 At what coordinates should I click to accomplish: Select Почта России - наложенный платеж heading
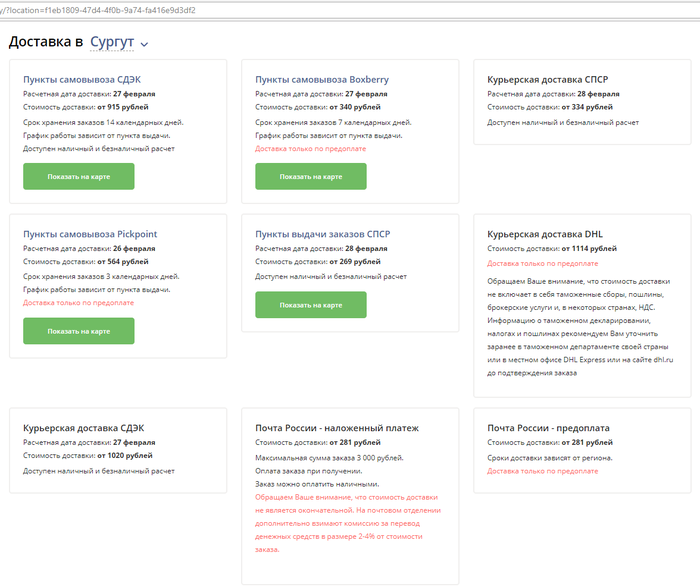[337, 428]
